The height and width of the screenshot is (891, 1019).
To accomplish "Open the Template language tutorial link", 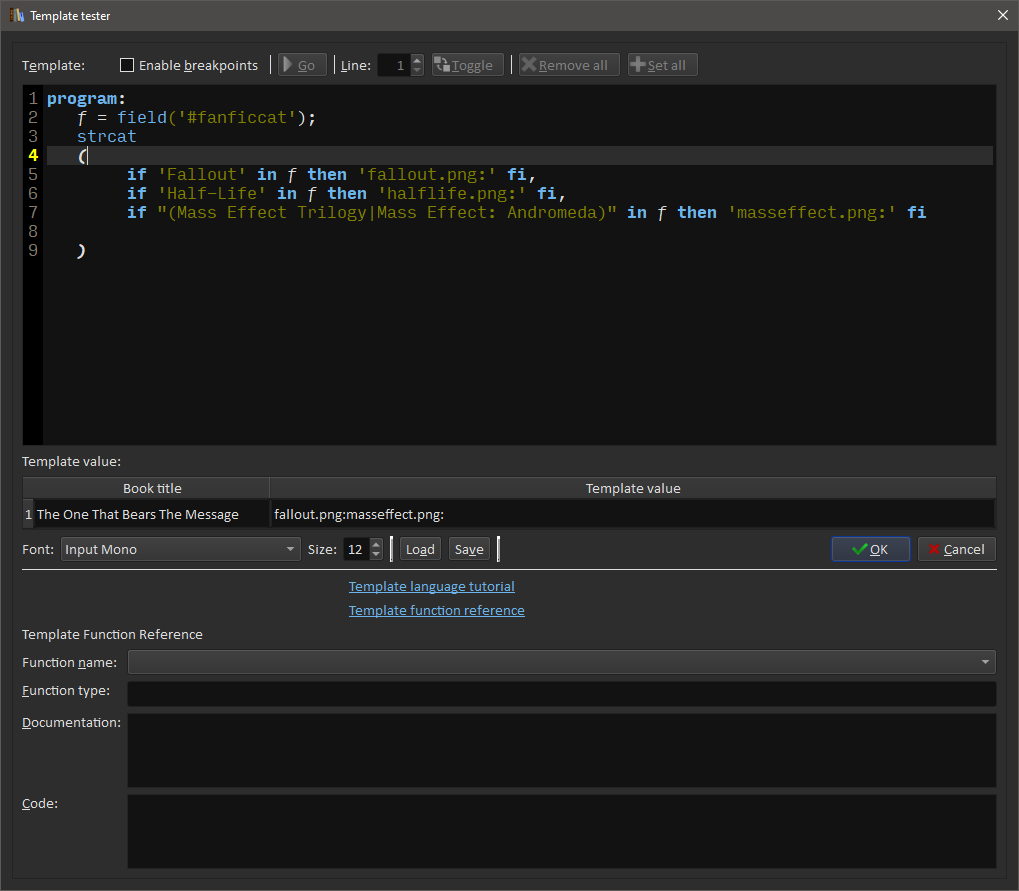I will click(x=431, y=586).
